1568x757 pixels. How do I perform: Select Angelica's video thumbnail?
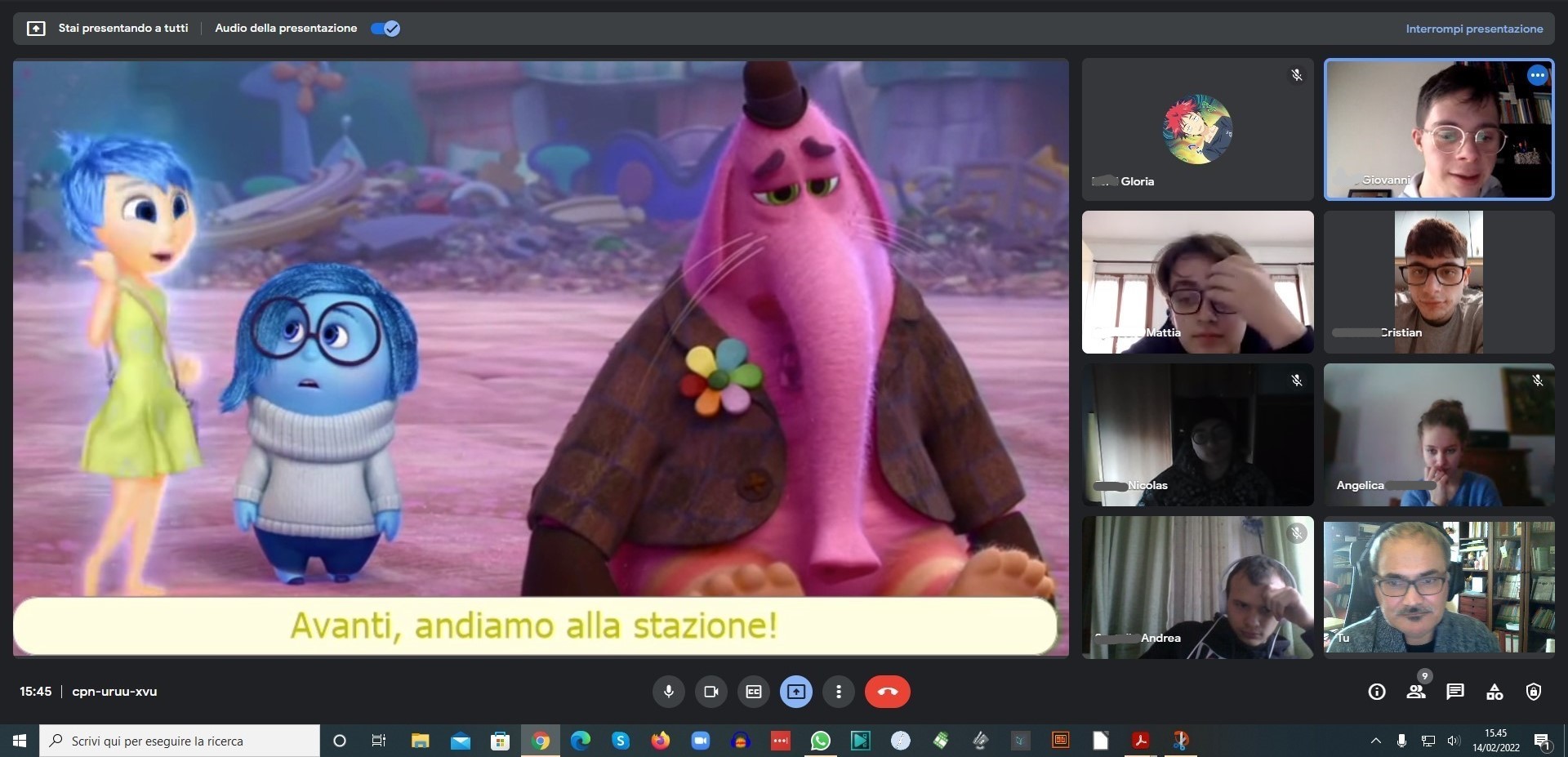click(1438, 434)
